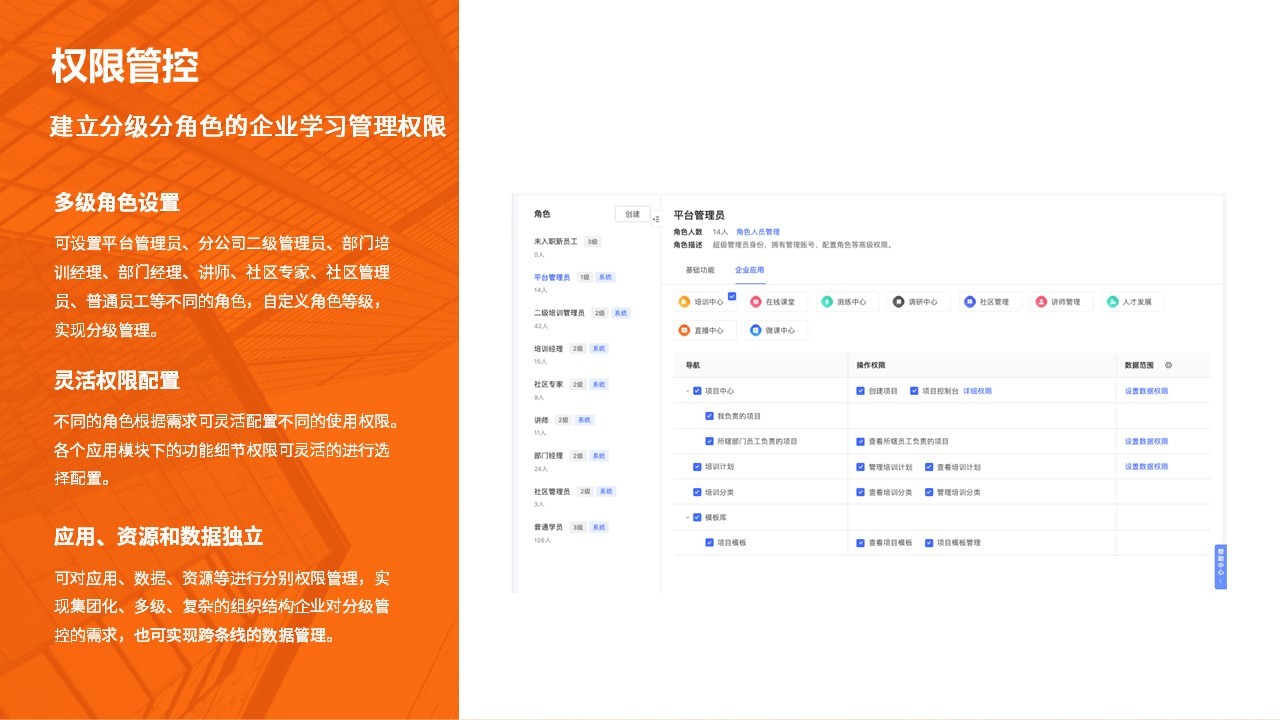Click the 创建 button to create a role

[632, 213]
